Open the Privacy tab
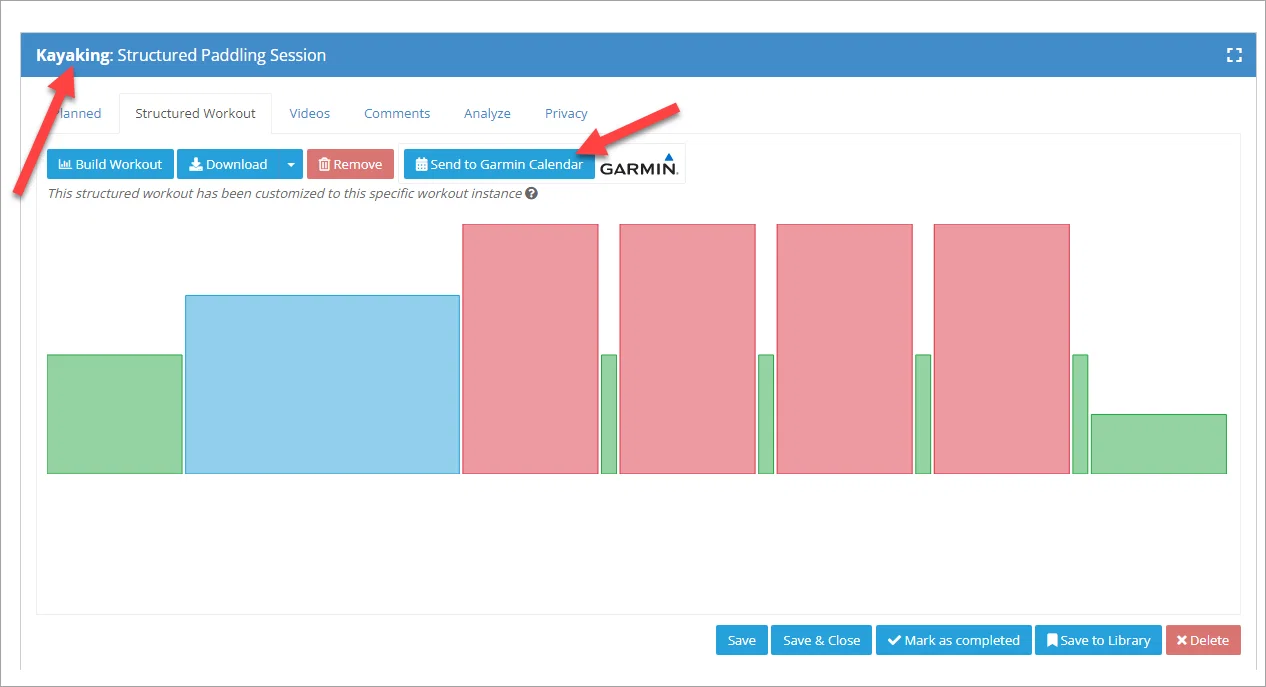The image size is (1266, 687). [566, 113]
